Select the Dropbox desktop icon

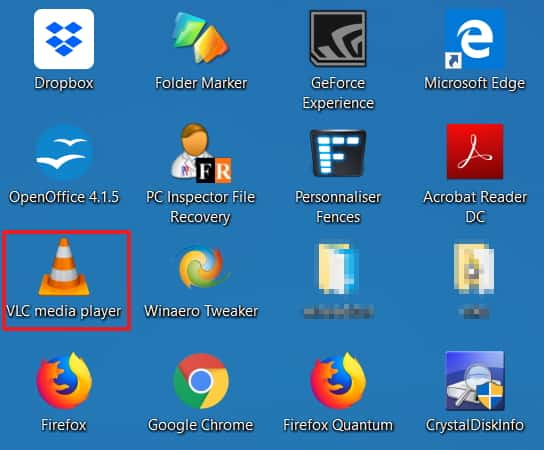(64, 39)
